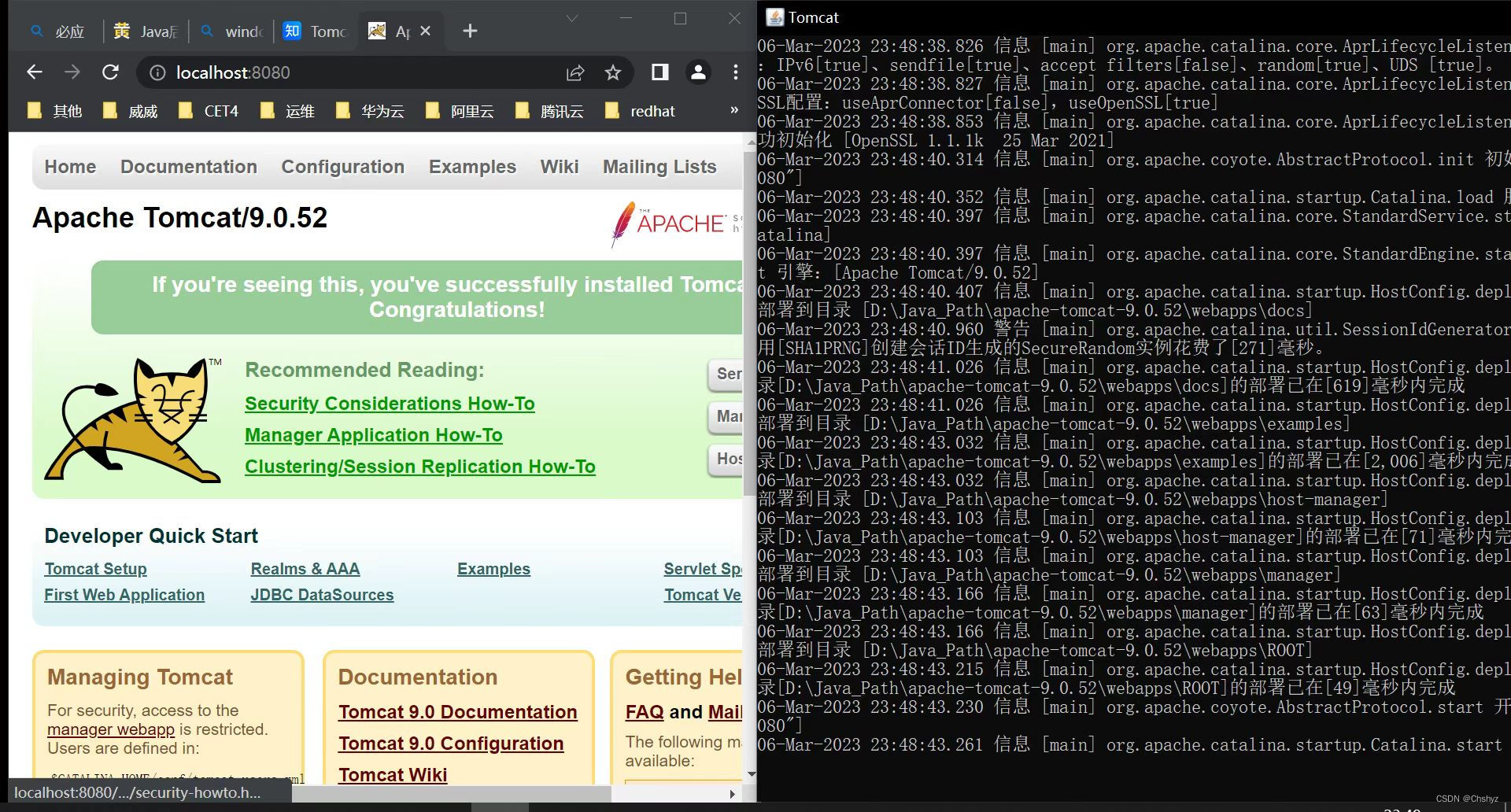Viewport: 1511px width, 812px height.
Task: Open Wiki in Tomcat navigation
Action: [560, 167]
